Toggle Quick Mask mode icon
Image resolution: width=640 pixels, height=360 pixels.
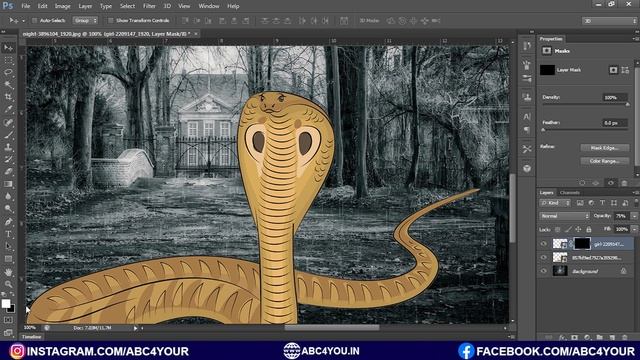click(x=8, y=320)
